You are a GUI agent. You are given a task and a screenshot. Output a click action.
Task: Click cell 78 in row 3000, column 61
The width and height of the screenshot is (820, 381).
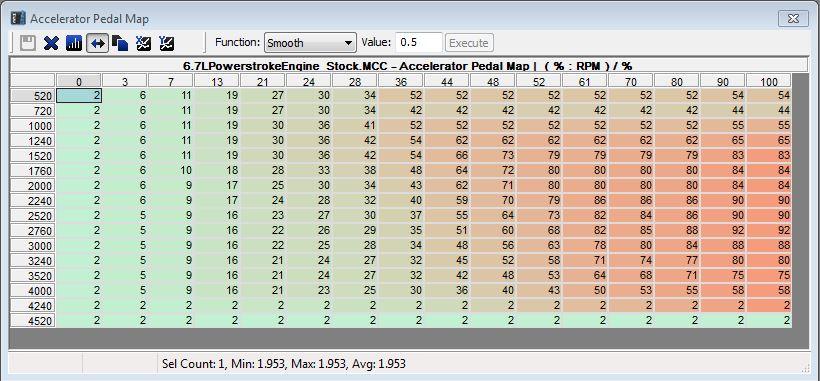[x=585, y=246]
